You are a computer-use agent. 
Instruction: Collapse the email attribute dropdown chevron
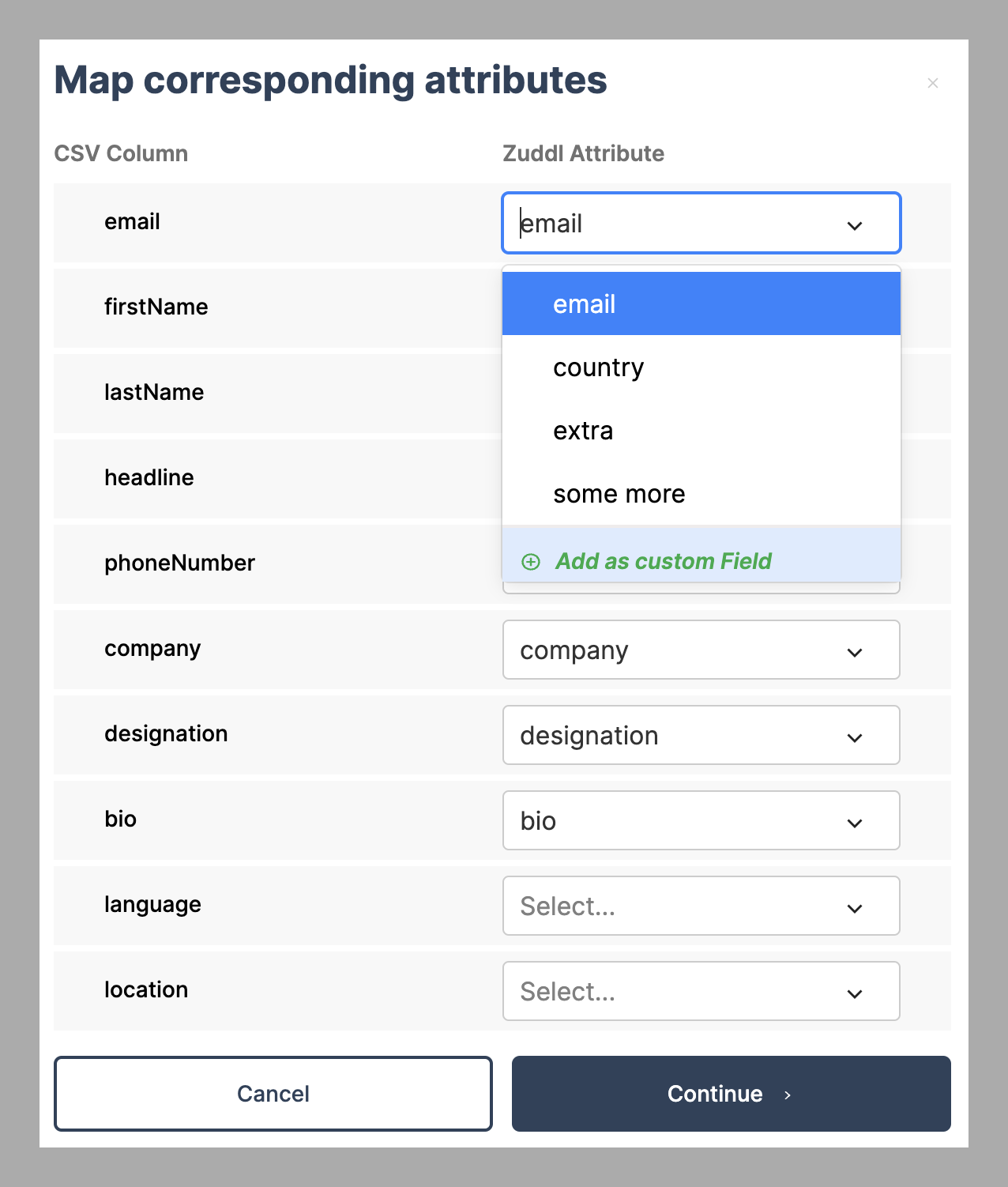coord(855,225)
